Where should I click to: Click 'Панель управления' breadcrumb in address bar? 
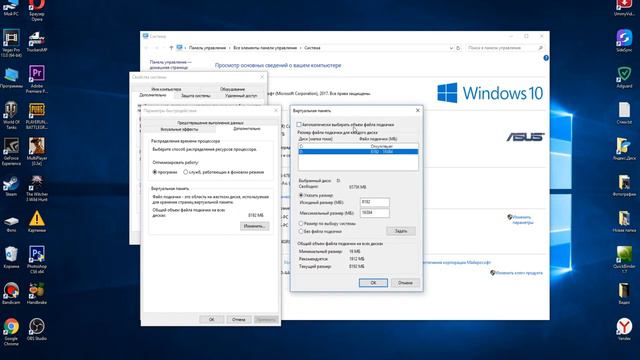click(207, 48)
